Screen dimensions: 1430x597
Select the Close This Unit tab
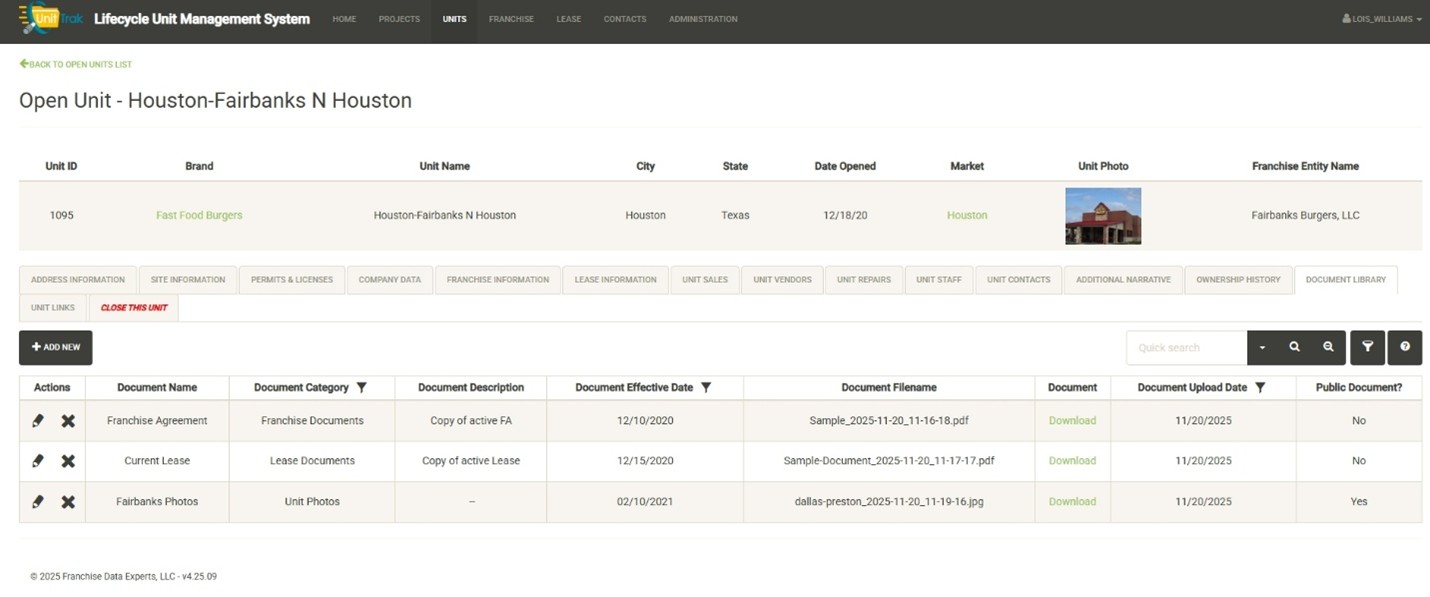134,308
